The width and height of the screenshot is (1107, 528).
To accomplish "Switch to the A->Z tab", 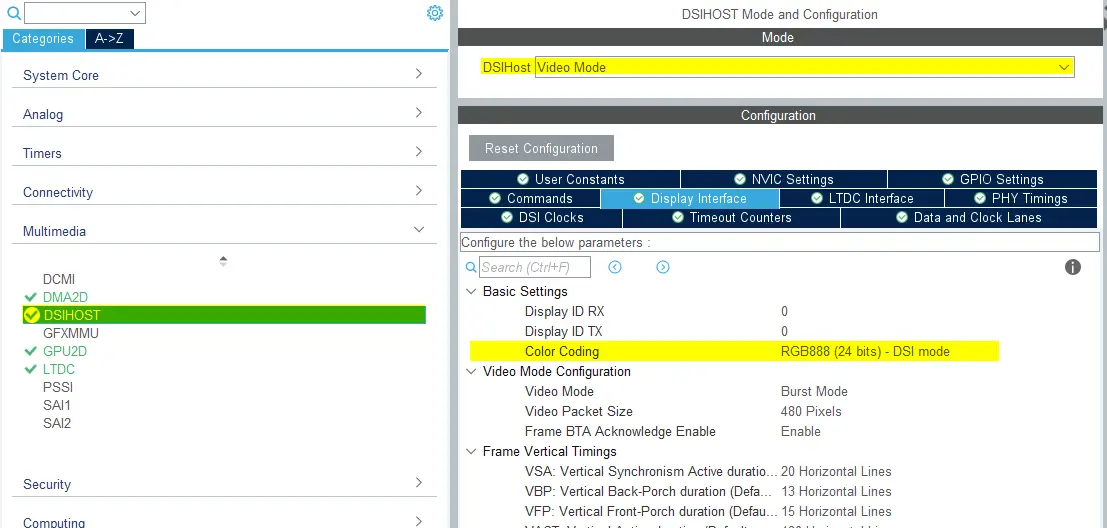I will click(110, 39).
